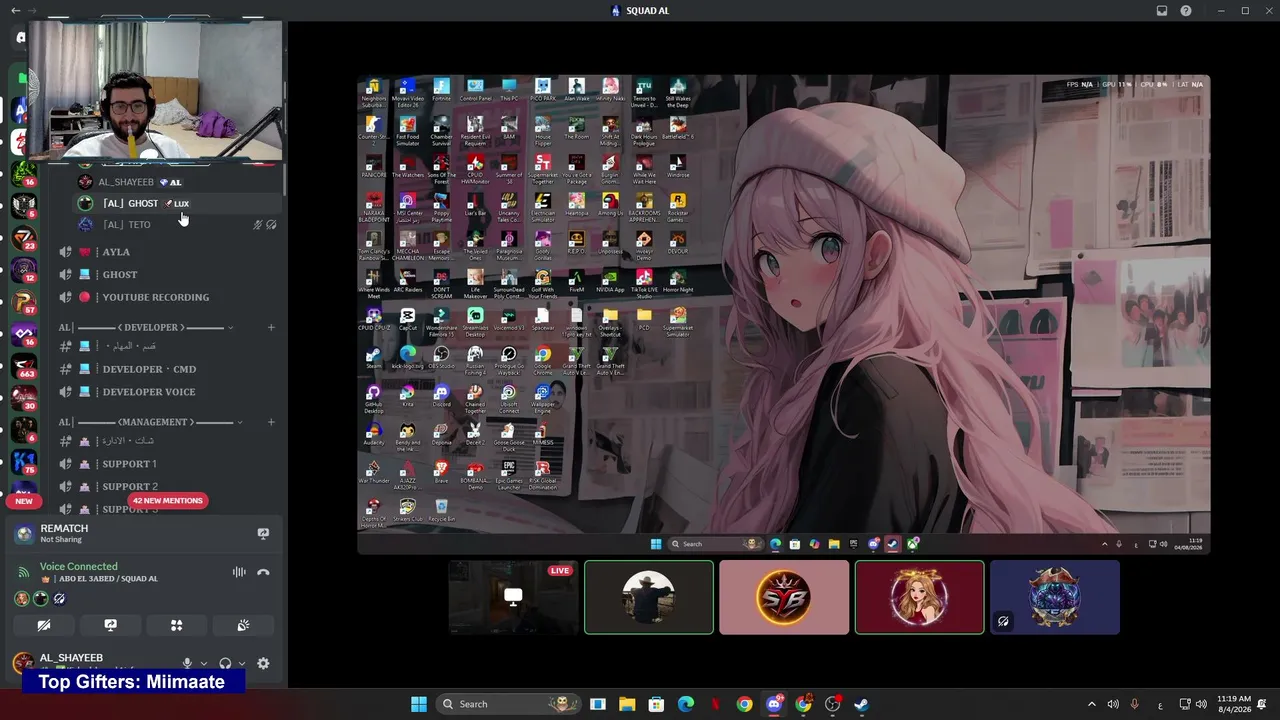Select the blonde girl avatar participant tile
Image resolution: width=1280 pixels, height=720 pixels.
(x=919, y=597)
